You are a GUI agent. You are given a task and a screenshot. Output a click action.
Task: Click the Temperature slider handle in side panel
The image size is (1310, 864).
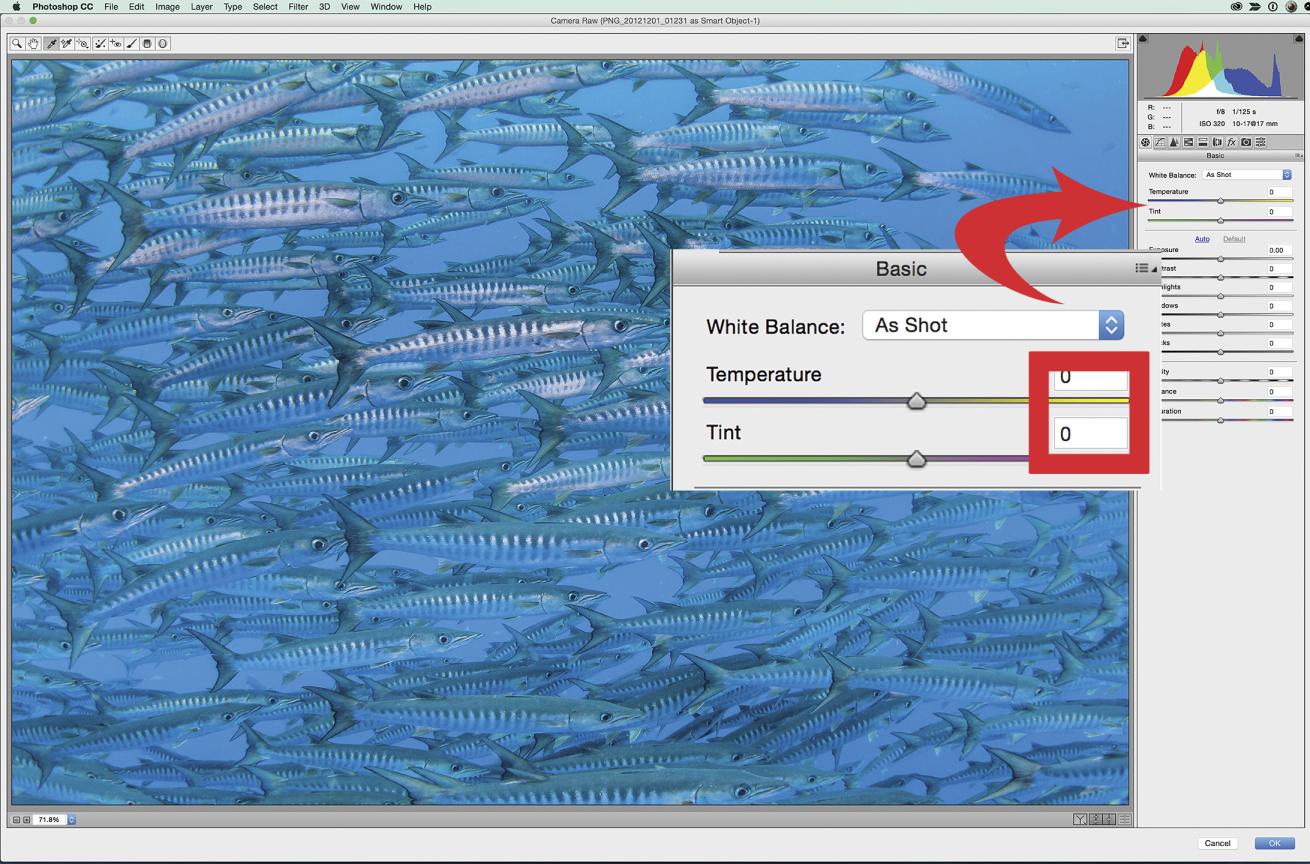[1220, 201]
